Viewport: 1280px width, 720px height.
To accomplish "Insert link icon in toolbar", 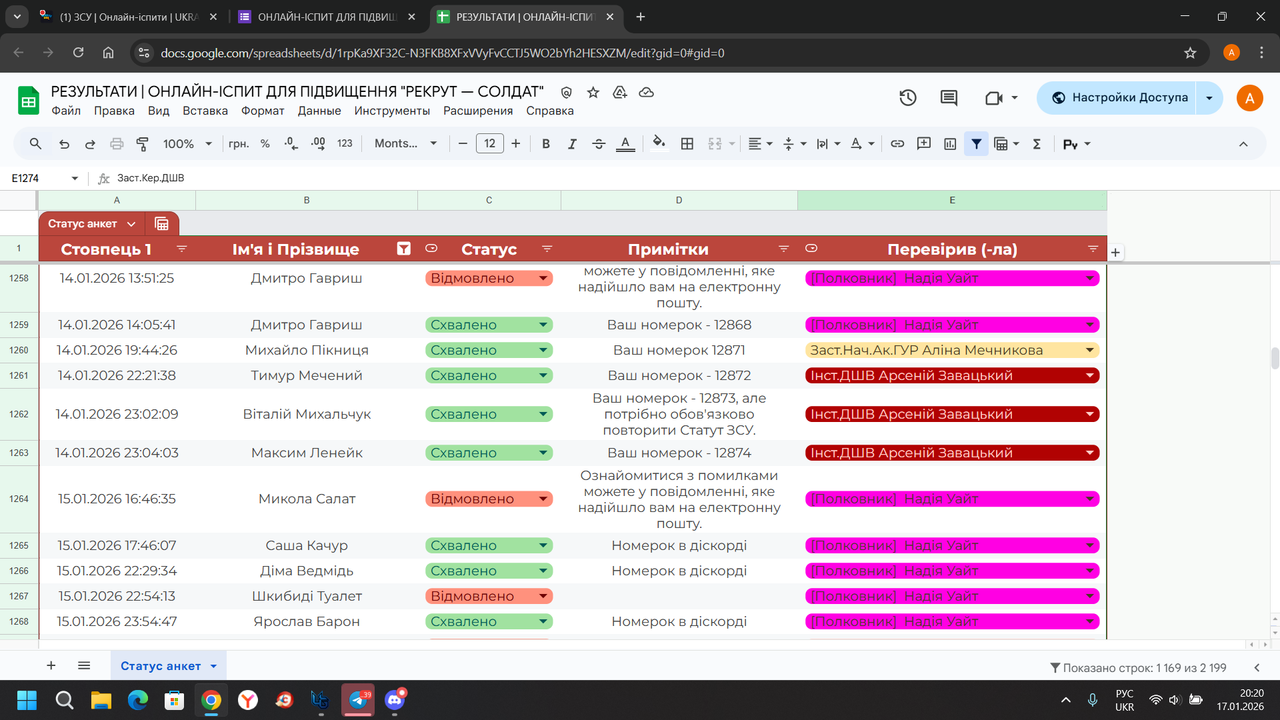I will tap(897, 144).
